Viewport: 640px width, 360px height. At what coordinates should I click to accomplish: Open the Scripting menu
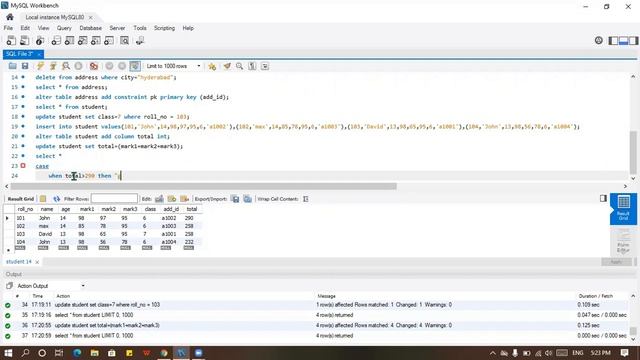164,28
